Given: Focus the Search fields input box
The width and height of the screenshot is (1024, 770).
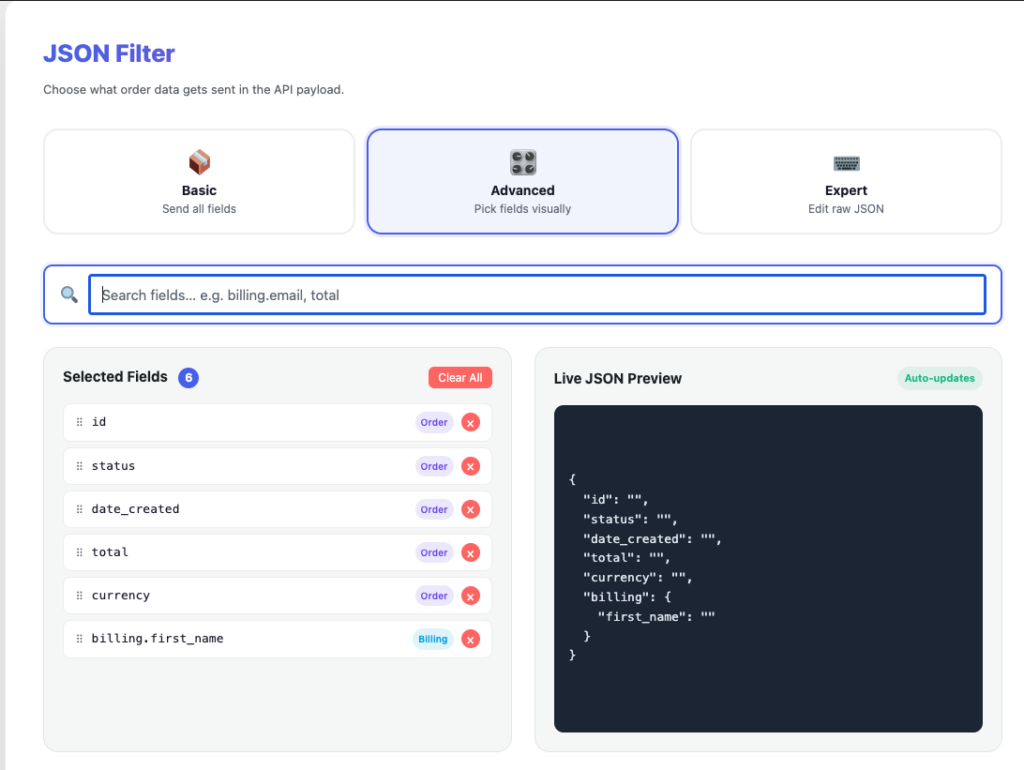Looking at the screenshot, I should point(537,295).
